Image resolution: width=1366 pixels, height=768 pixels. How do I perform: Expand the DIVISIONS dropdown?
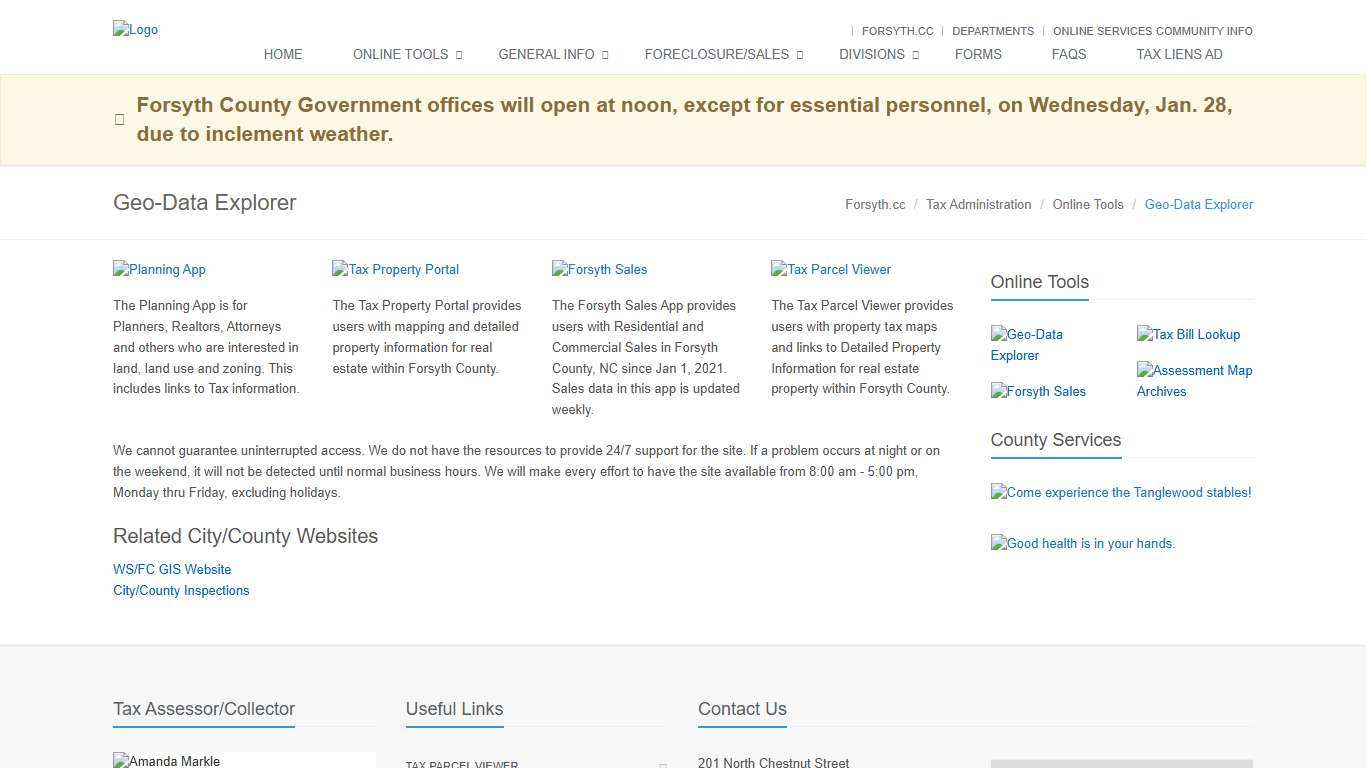[x=871, y=54]
